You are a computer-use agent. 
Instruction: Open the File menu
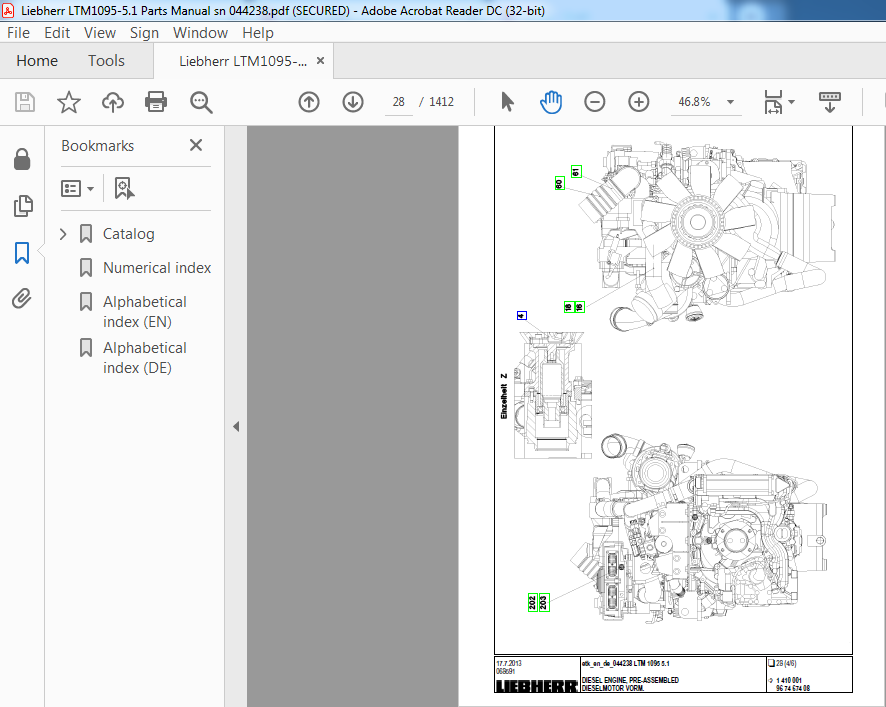(x=18, y=33)
